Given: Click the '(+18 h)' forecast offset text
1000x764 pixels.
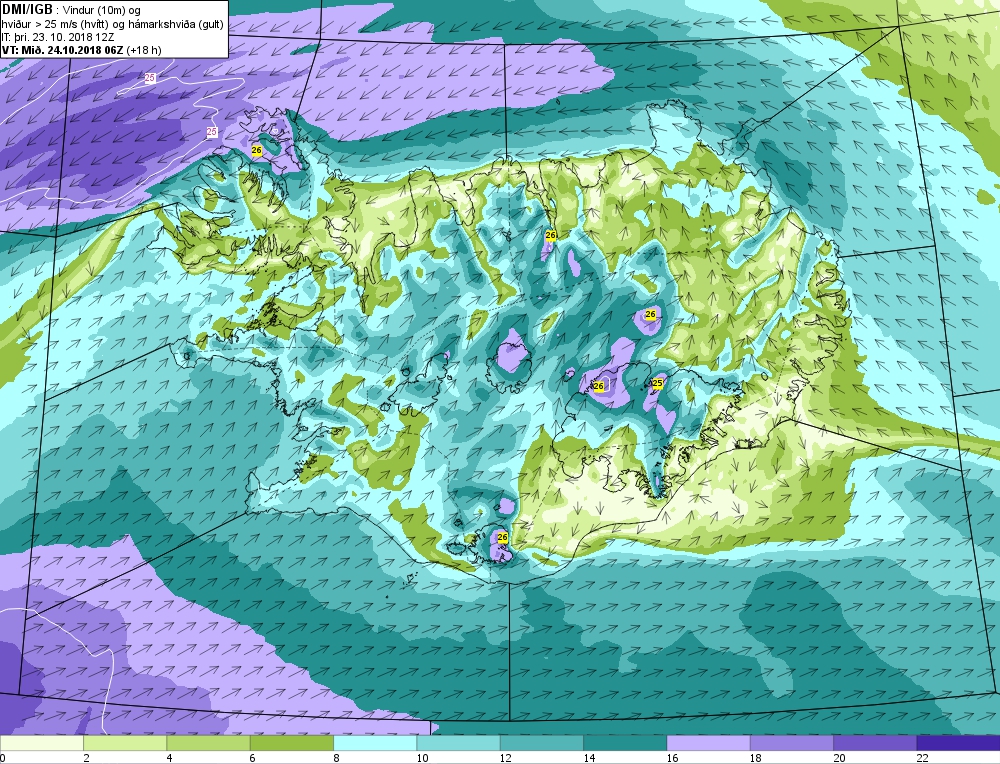Looking at the screenshot, I should pyautogui.click(x=145, y=50).
